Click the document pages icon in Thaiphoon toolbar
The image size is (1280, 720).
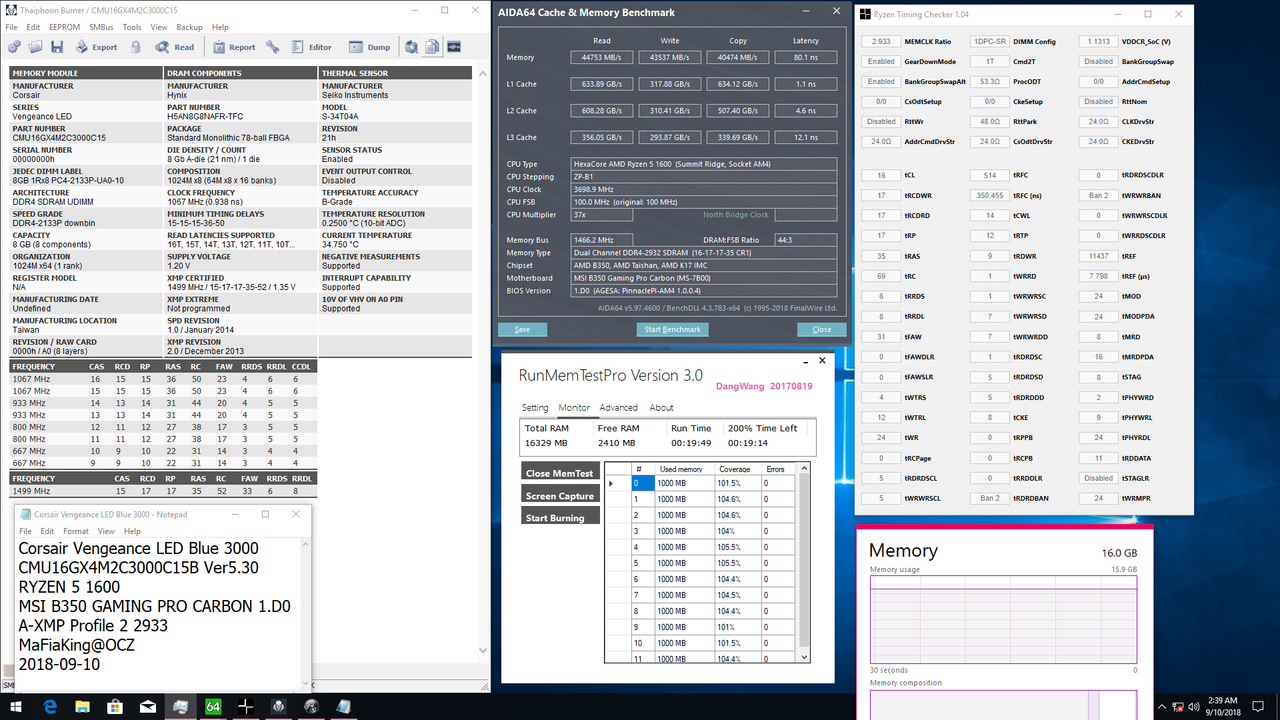point(432,47)
